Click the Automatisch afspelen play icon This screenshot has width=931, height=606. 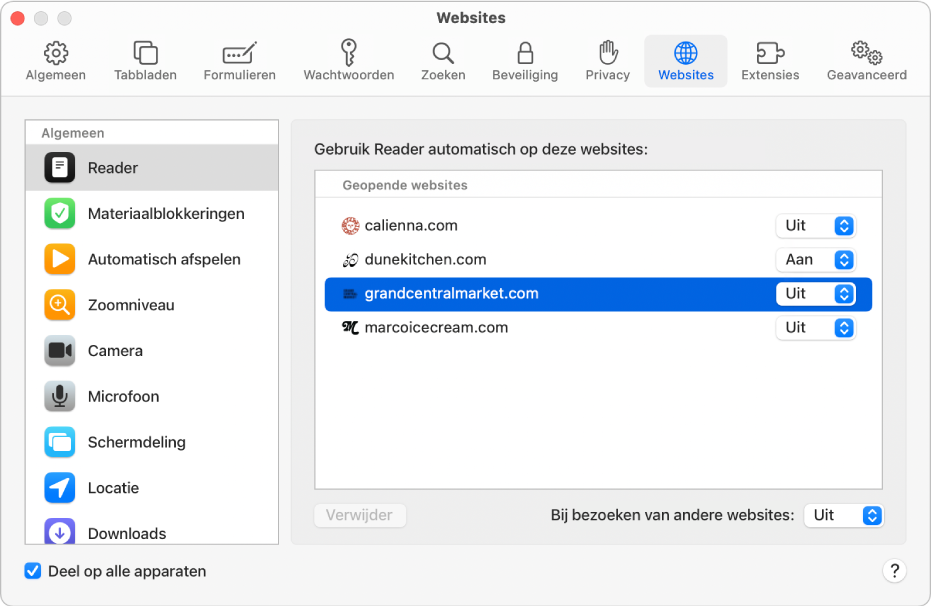point(59,259)
